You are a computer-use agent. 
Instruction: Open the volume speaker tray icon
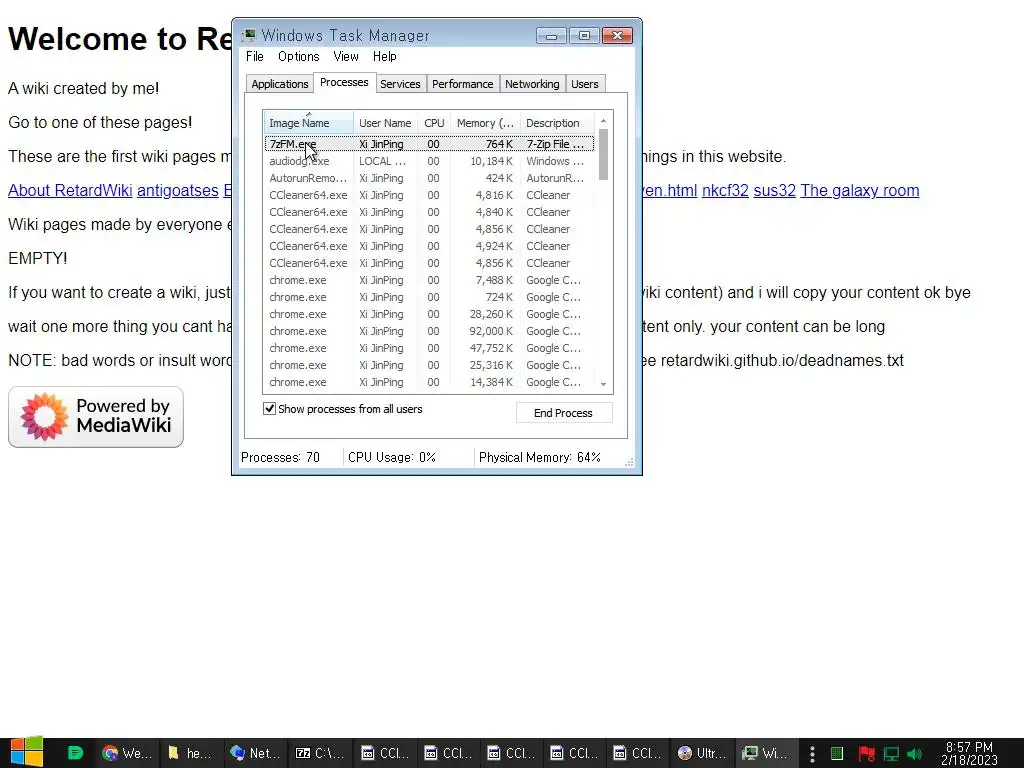click(x=914, y=754)
